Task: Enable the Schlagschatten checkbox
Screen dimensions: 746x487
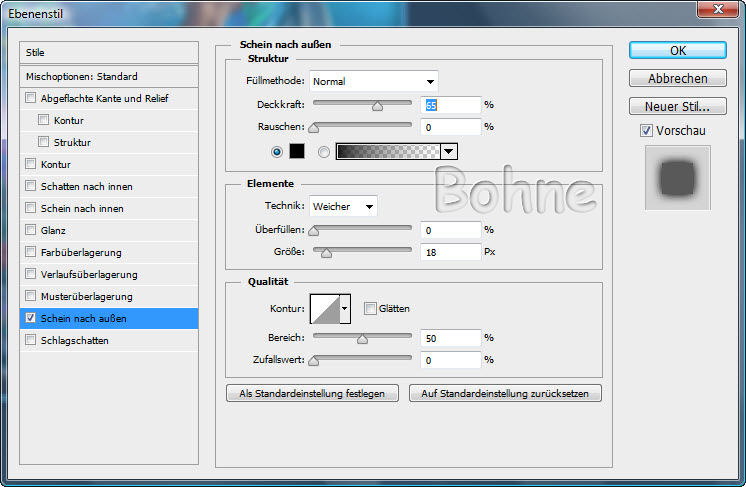Action: (x=31, y=340)
